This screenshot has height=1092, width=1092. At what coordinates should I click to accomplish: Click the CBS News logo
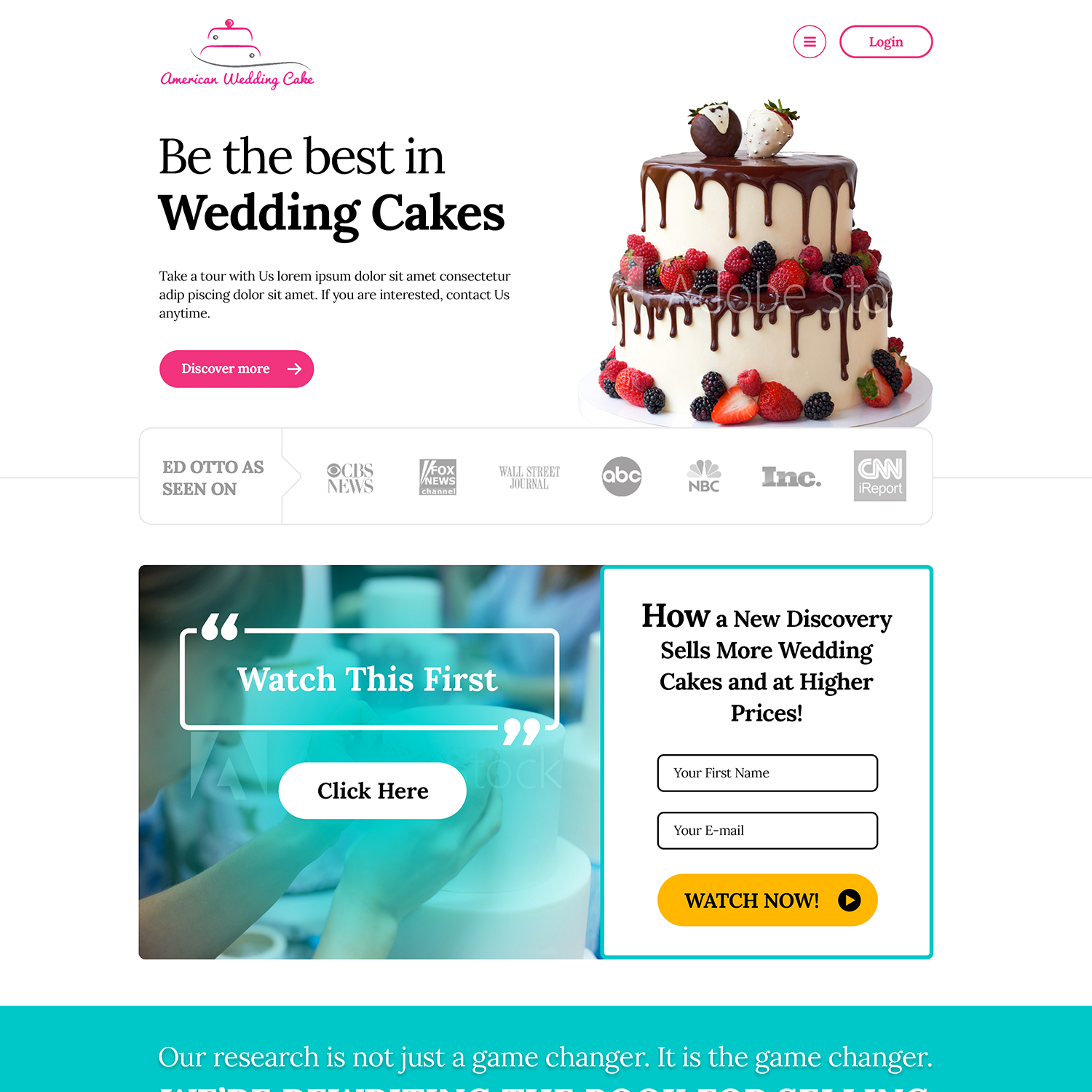350,478
